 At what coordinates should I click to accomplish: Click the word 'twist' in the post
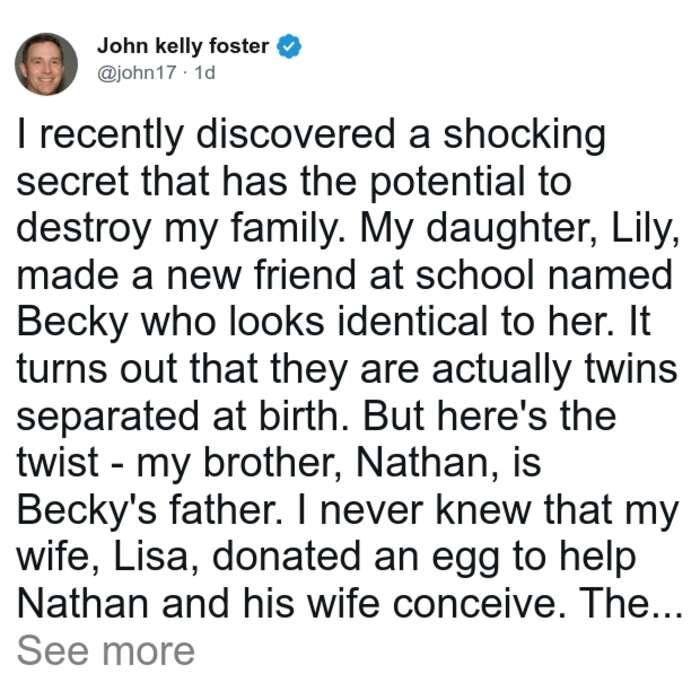point(58,462)
